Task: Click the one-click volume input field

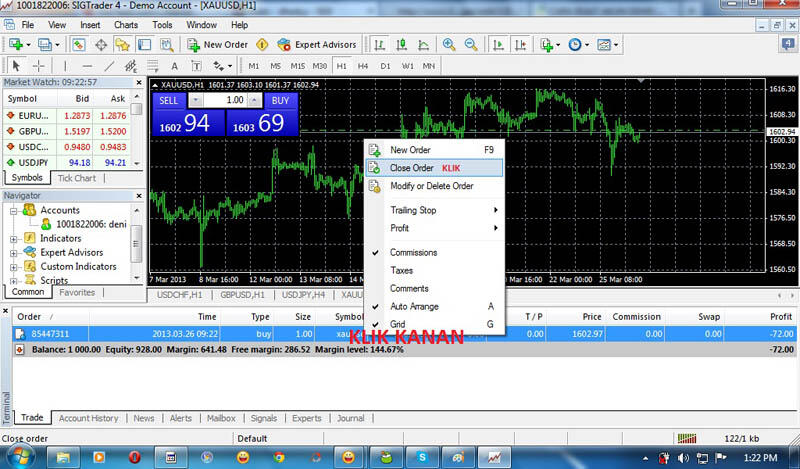Action: (226, 100)
